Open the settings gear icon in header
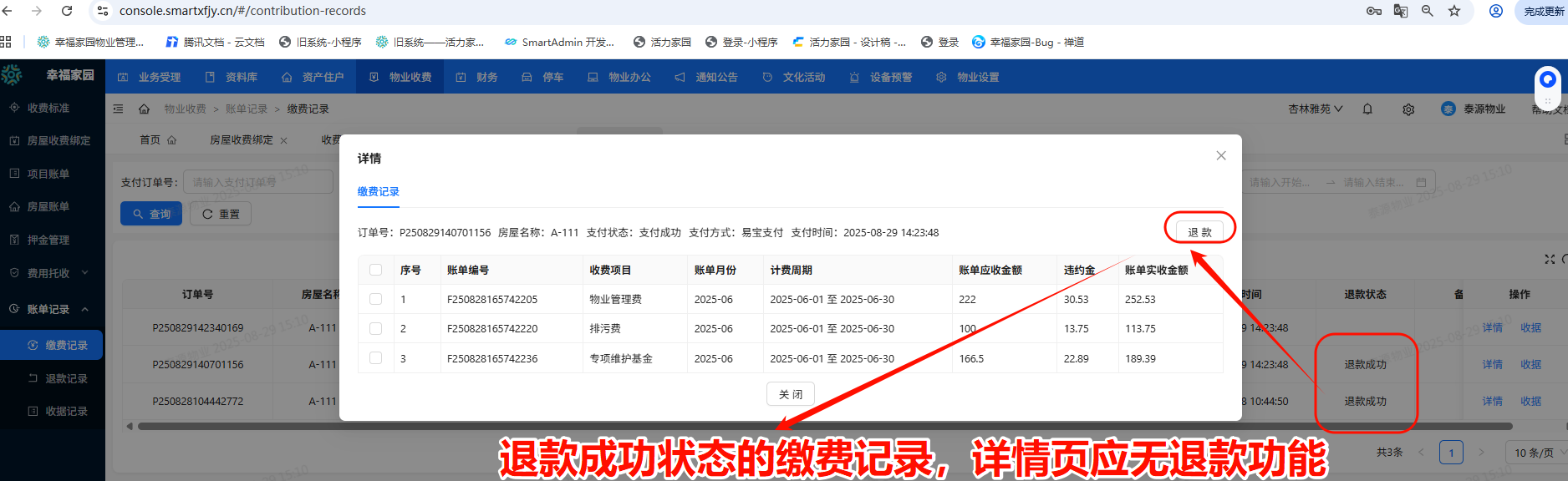1568x481 pixels. click(x=1408, y=109)
